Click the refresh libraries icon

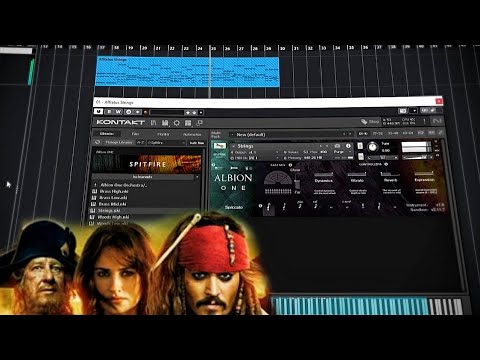pos(97,142)
